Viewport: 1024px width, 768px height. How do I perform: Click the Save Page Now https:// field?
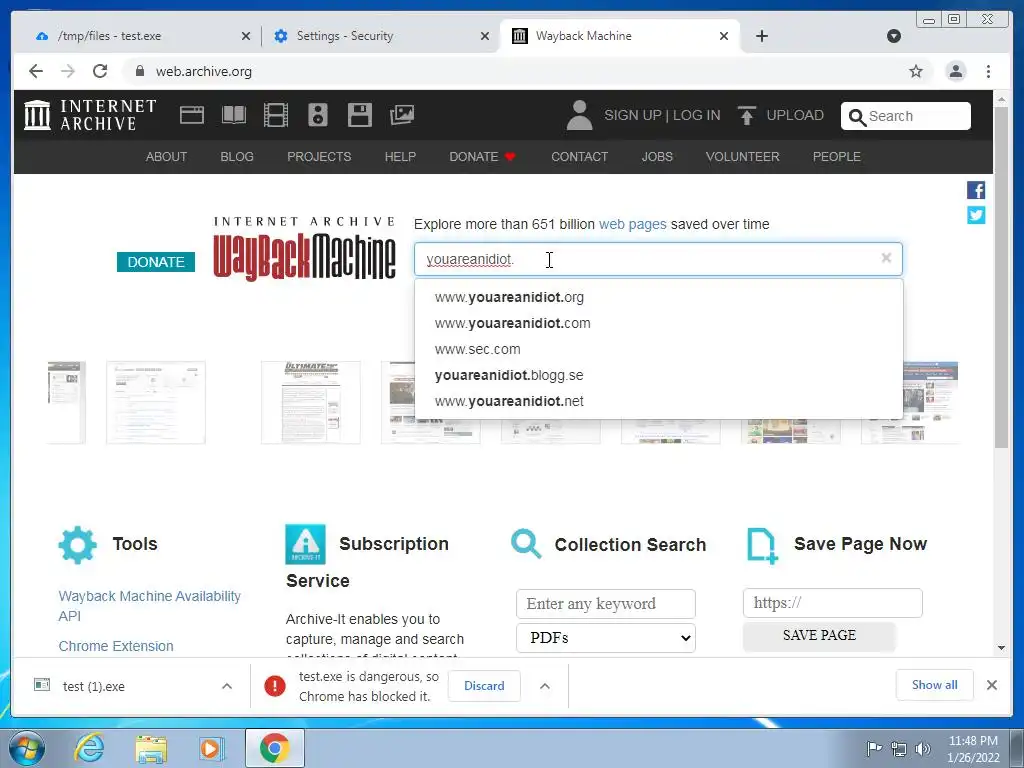pos(833,603)
